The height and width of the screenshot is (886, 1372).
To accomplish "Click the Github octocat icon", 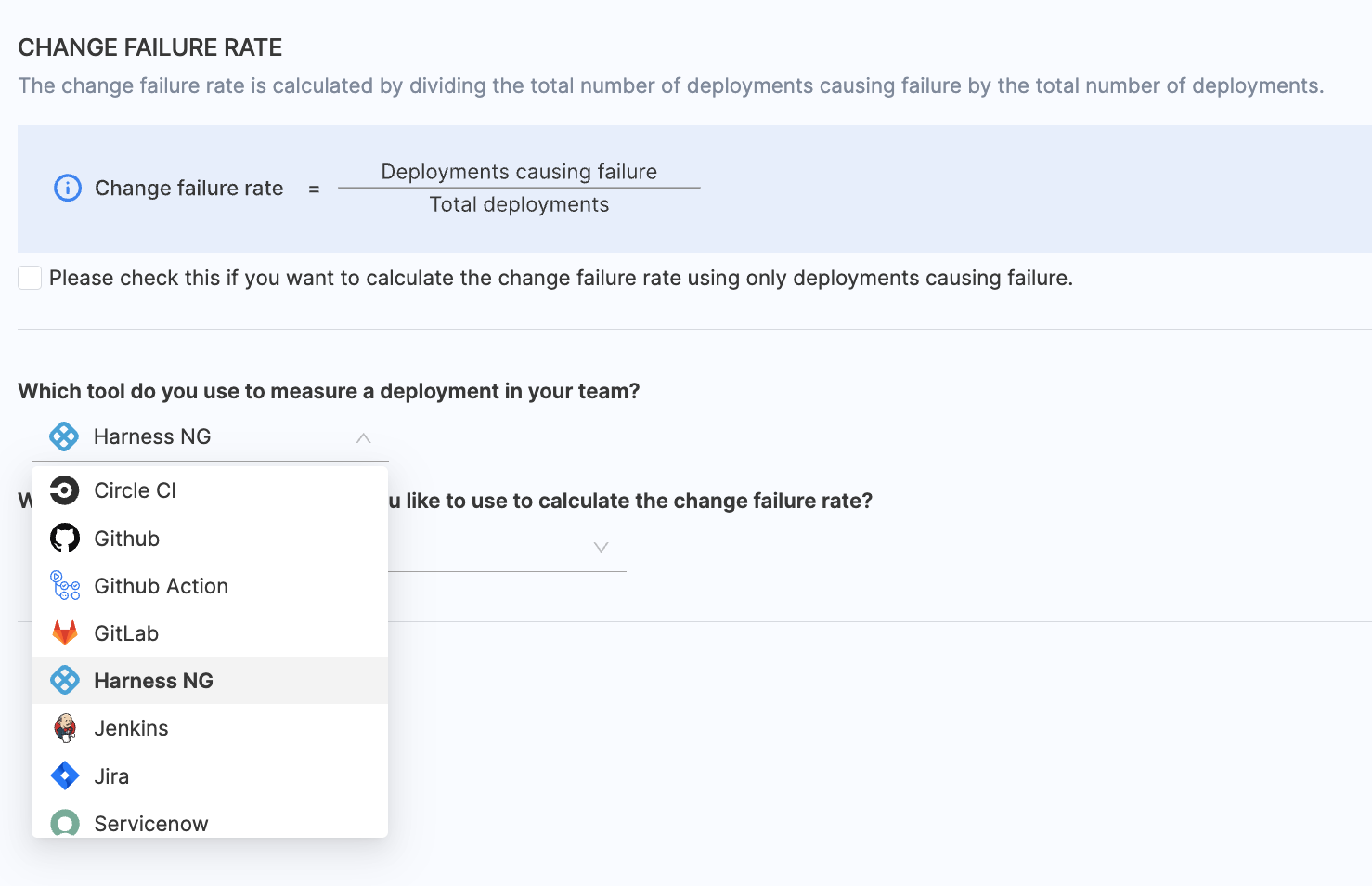I will tap(64, 539).
